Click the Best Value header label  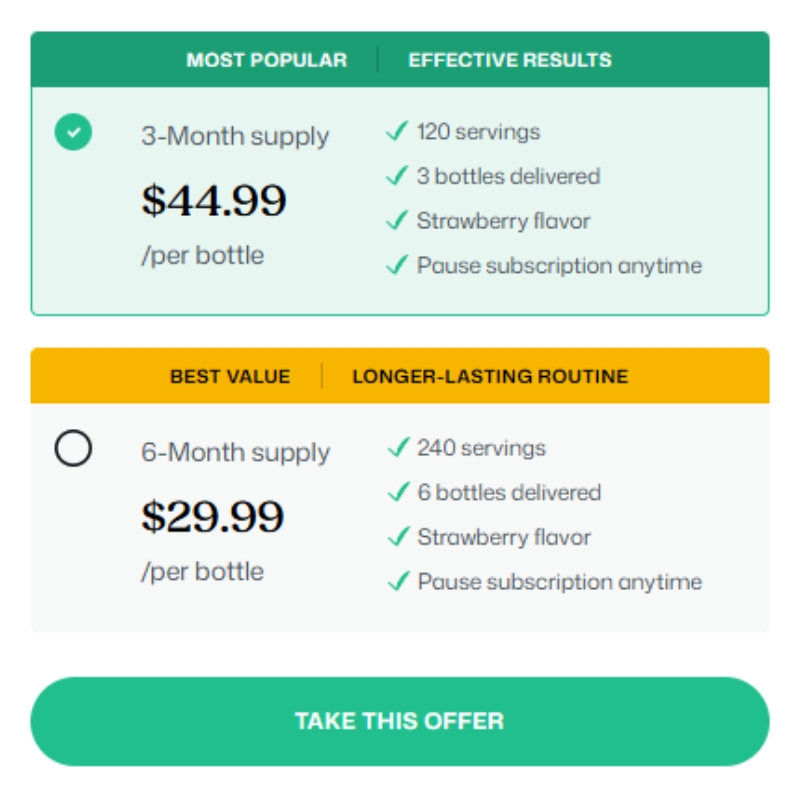coord(230,377)
